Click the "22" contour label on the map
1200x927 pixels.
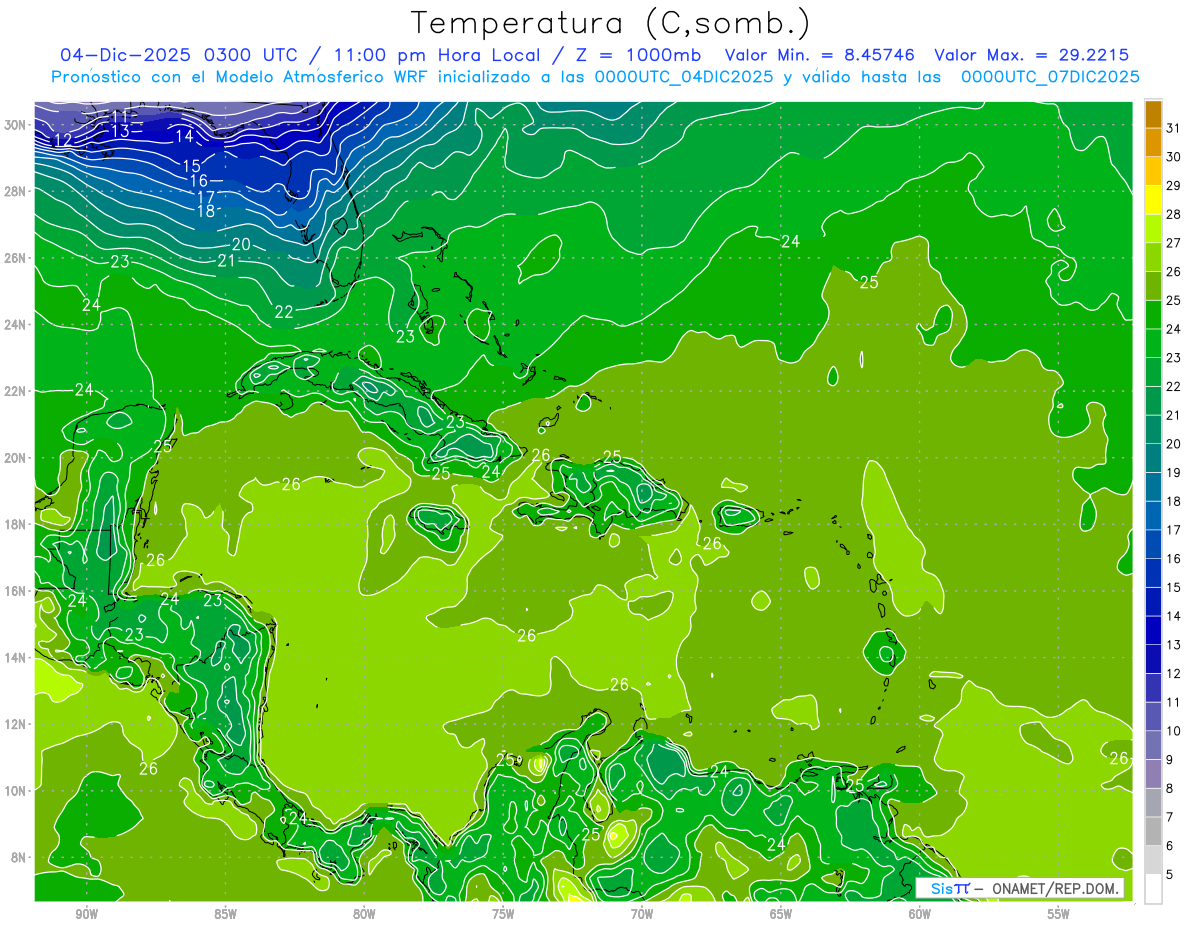(x=284, y=312)
